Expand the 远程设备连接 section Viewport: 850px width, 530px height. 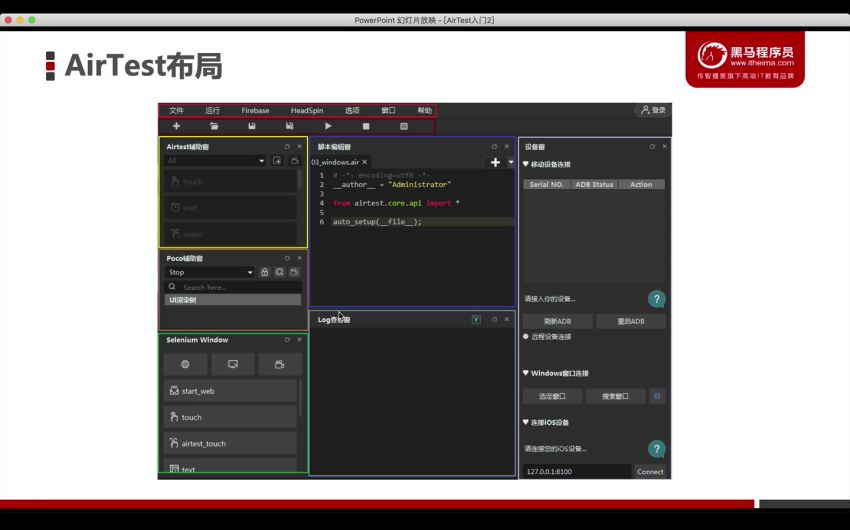526,337
